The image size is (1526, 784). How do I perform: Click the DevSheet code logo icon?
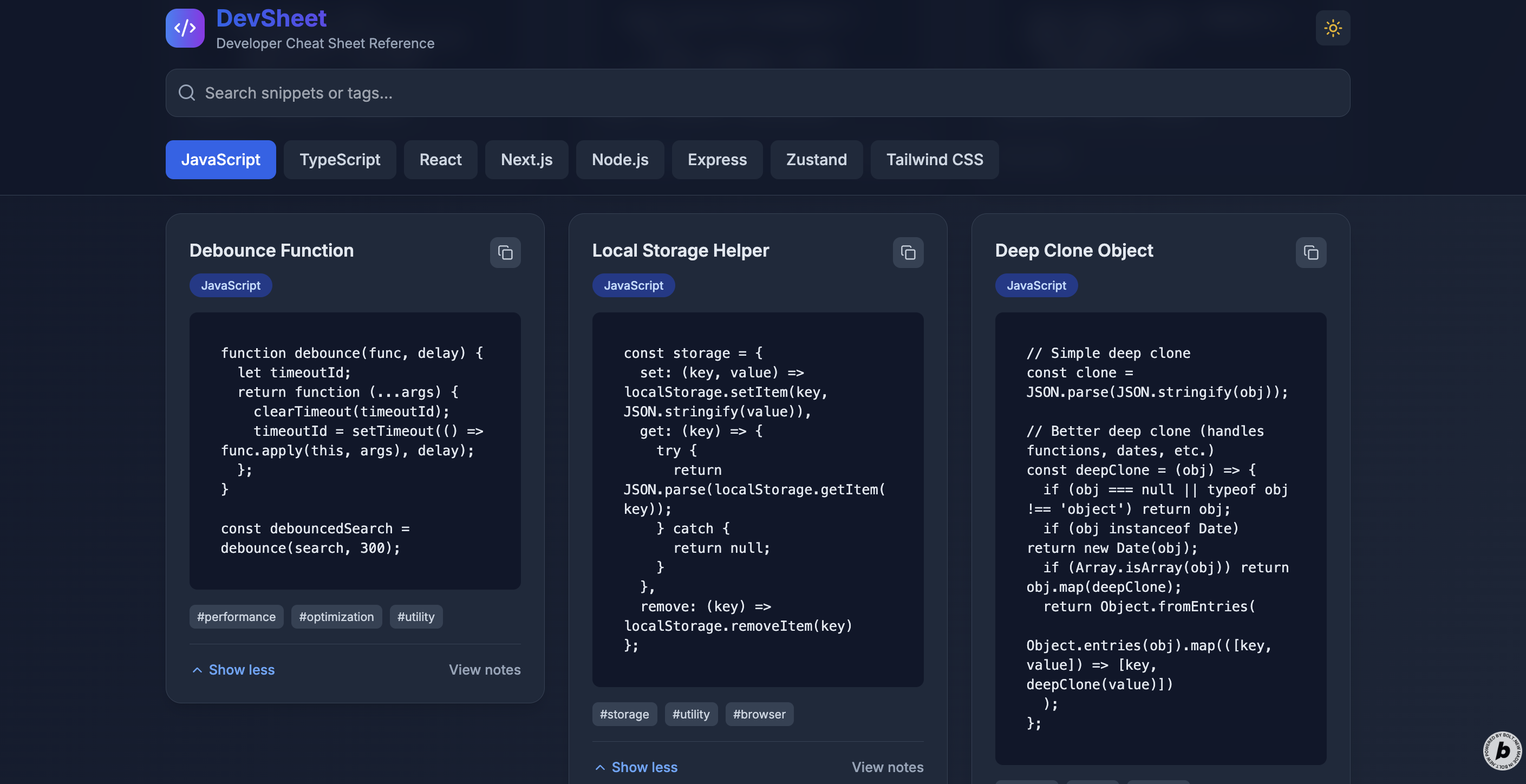click(185, 28)
